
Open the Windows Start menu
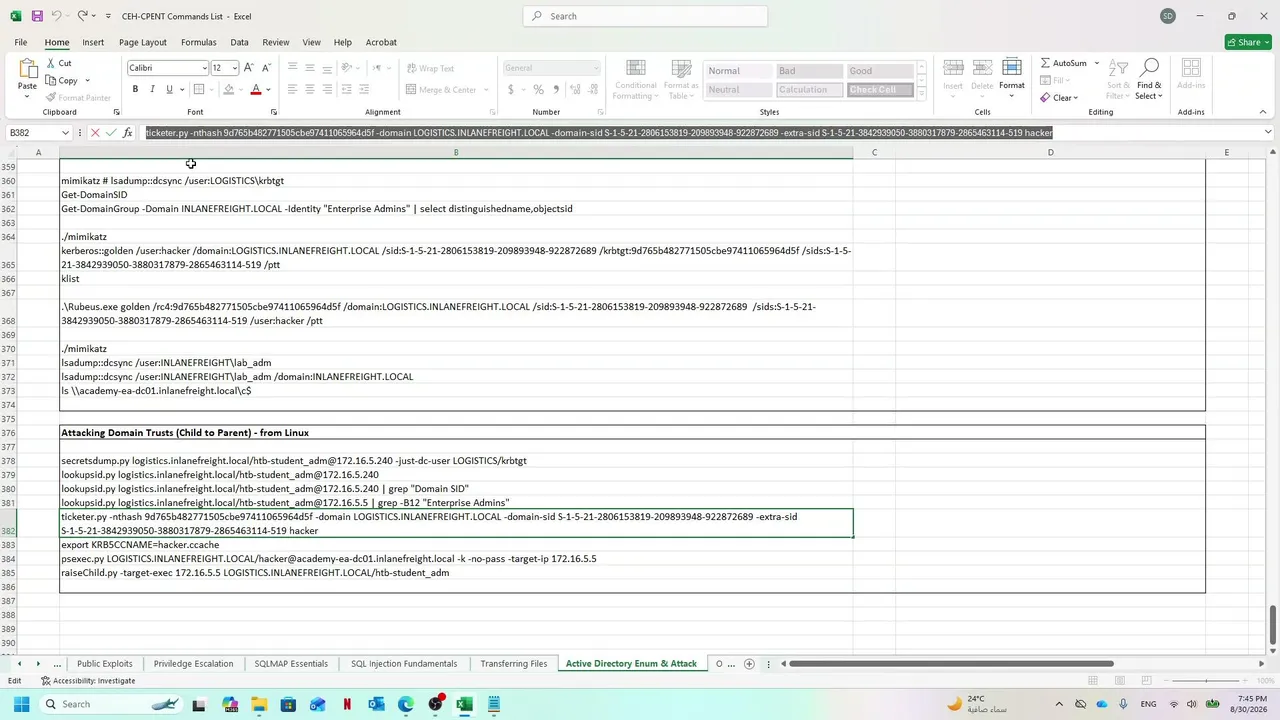pos(21,704)
